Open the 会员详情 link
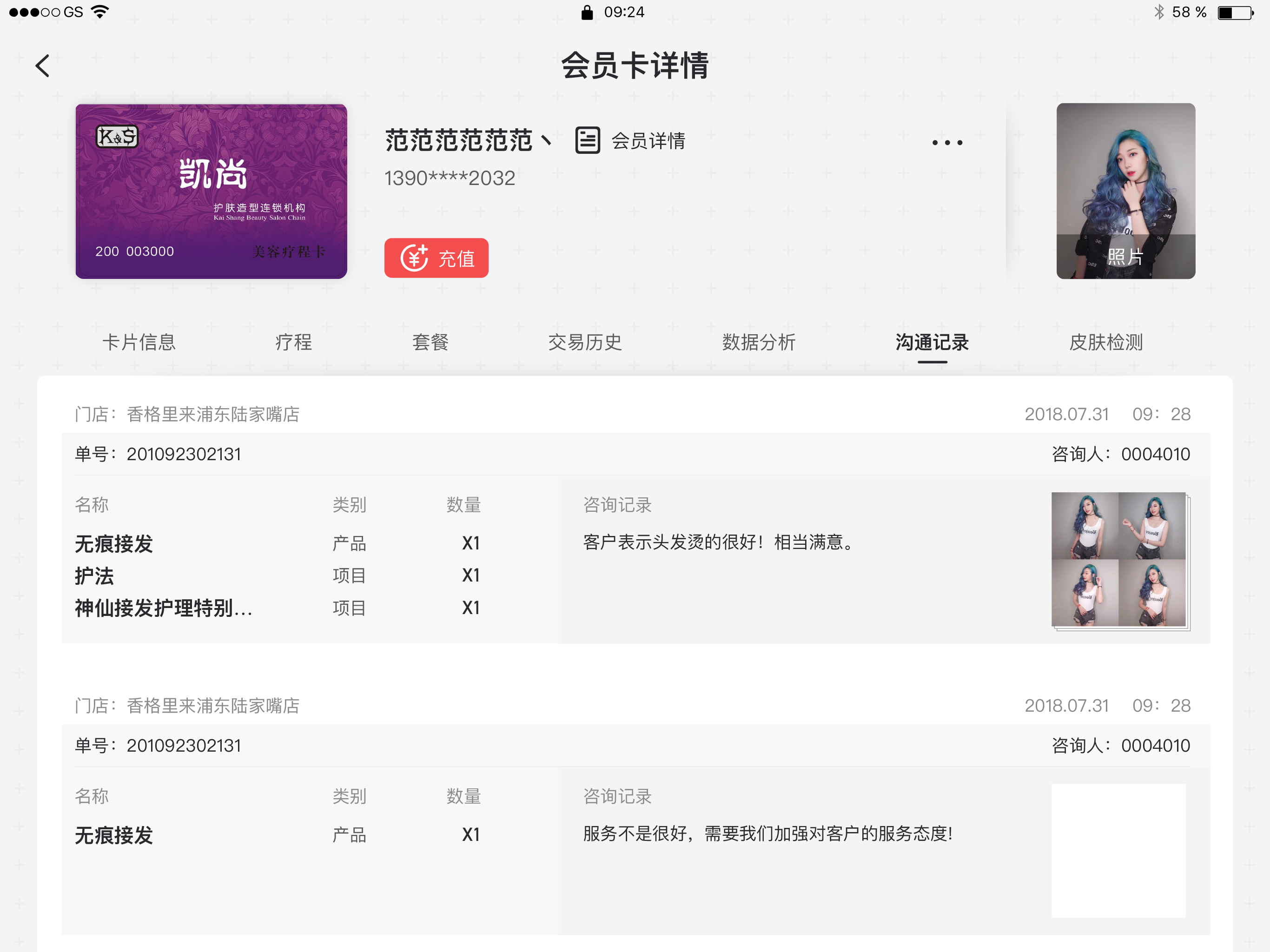Viewport: 1270px width, 952px height. pyautogui.click(x=648, y=141)
